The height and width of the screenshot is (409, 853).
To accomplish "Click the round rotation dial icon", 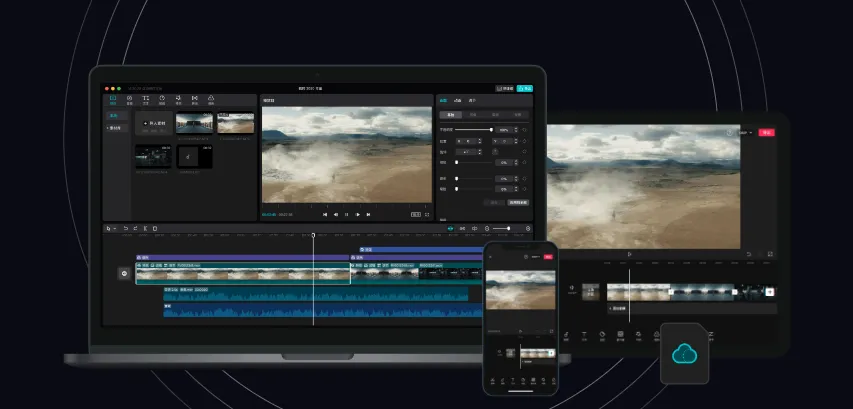I will tap(495, 152).
